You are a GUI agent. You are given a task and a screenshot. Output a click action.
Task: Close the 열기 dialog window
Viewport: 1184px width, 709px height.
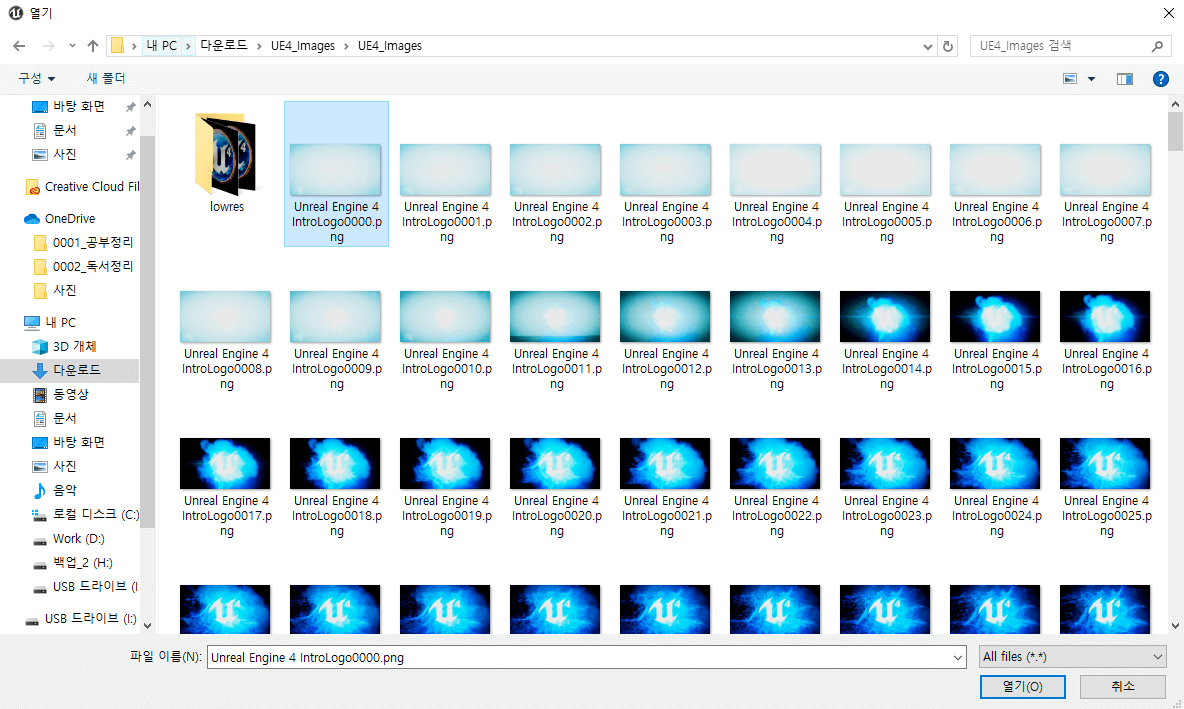click(x=1168, y=13)
